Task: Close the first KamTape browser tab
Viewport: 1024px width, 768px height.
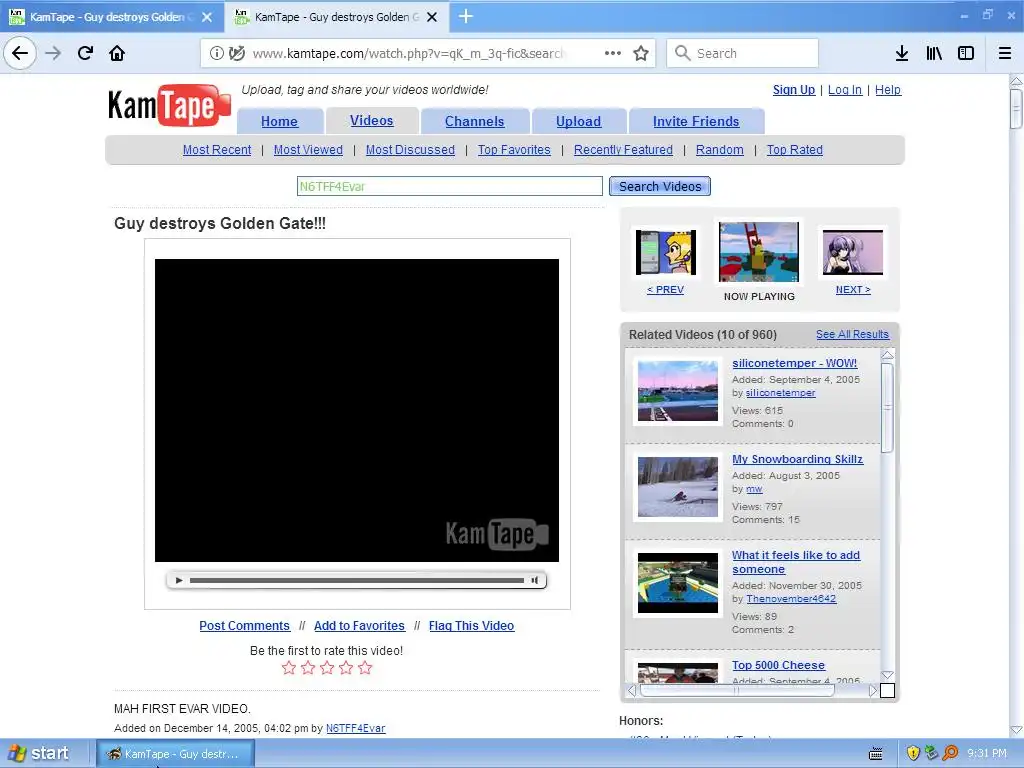Action: coord(207,17)
